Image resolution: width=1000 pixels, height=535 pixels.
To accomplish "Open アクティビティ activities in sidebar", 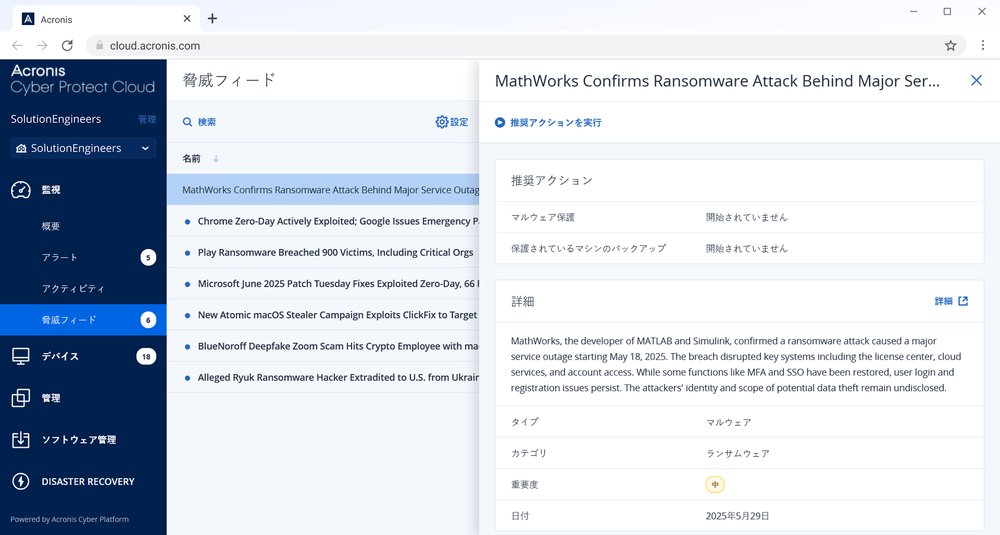I will click(x=73, y=289).
